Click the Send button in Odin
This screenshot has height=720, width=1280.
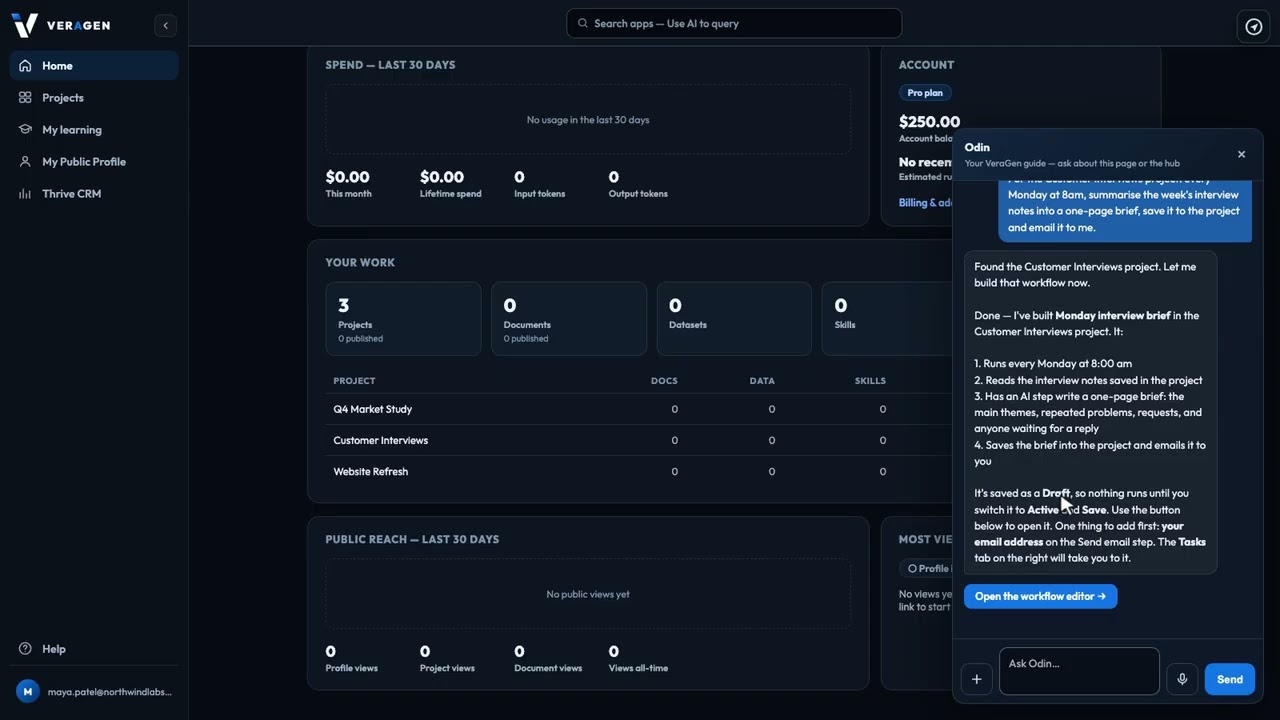[x=1230, y=679]
